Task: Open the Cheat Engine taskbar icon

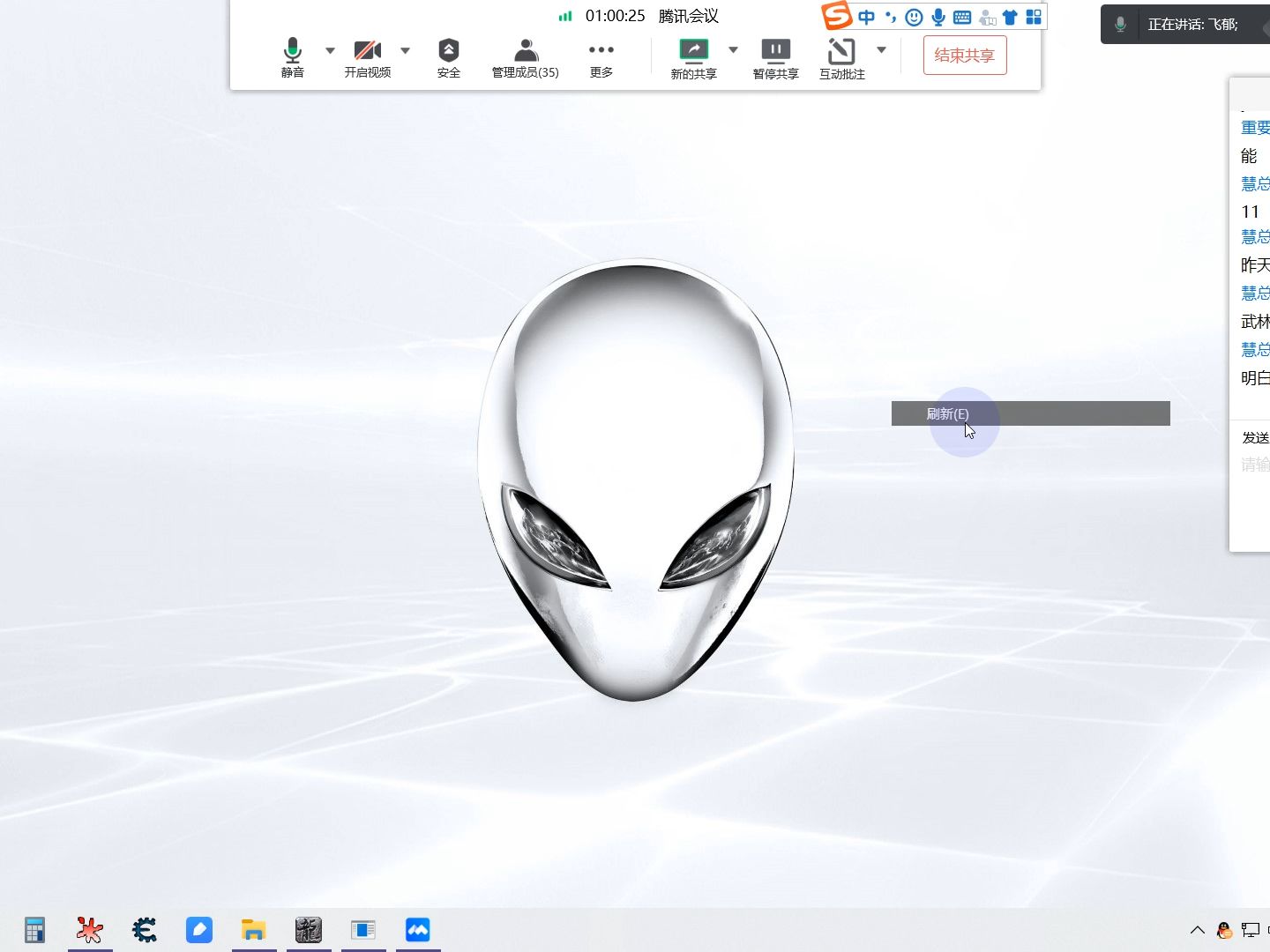Action: 145,930
